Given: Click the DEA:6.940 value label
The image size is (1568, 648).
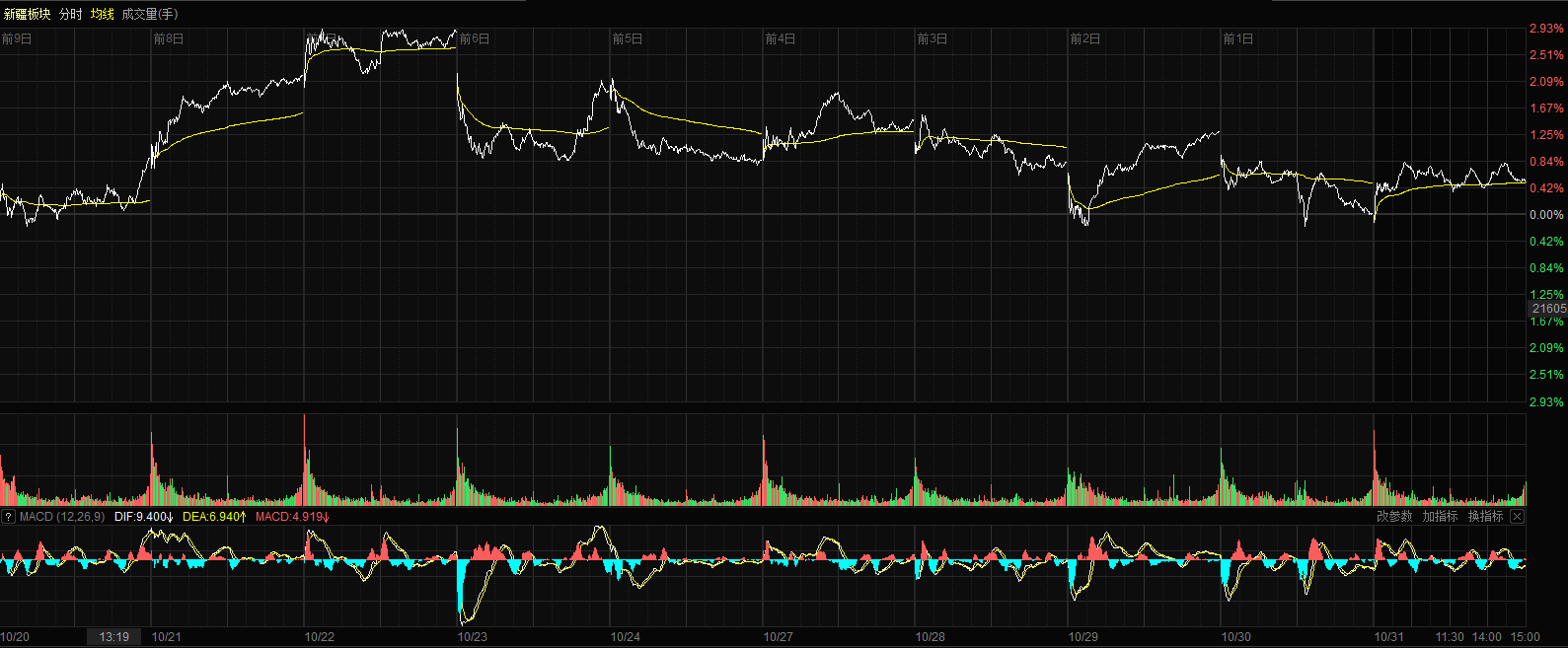Looking at the screenshot, I should pos(213,517).
